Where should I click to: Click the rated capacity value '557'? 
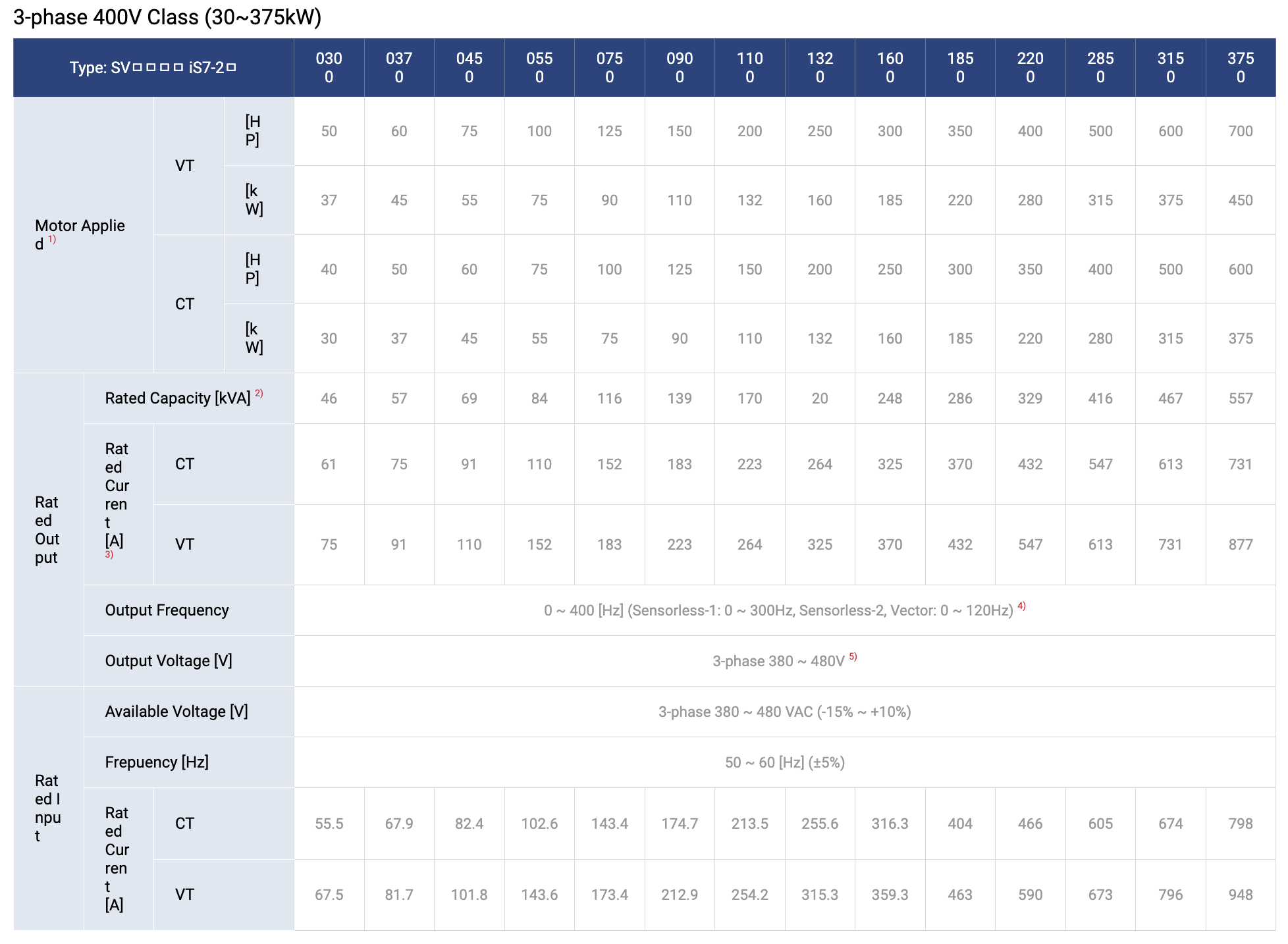1241,398
